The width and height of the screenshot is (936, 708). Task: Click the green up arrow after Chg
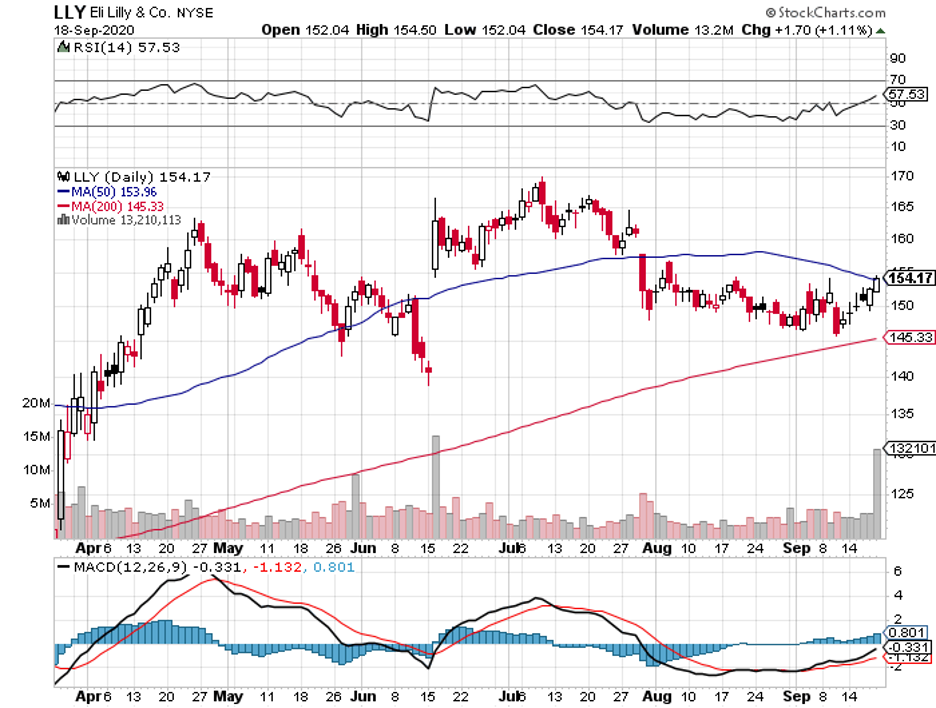880,30
